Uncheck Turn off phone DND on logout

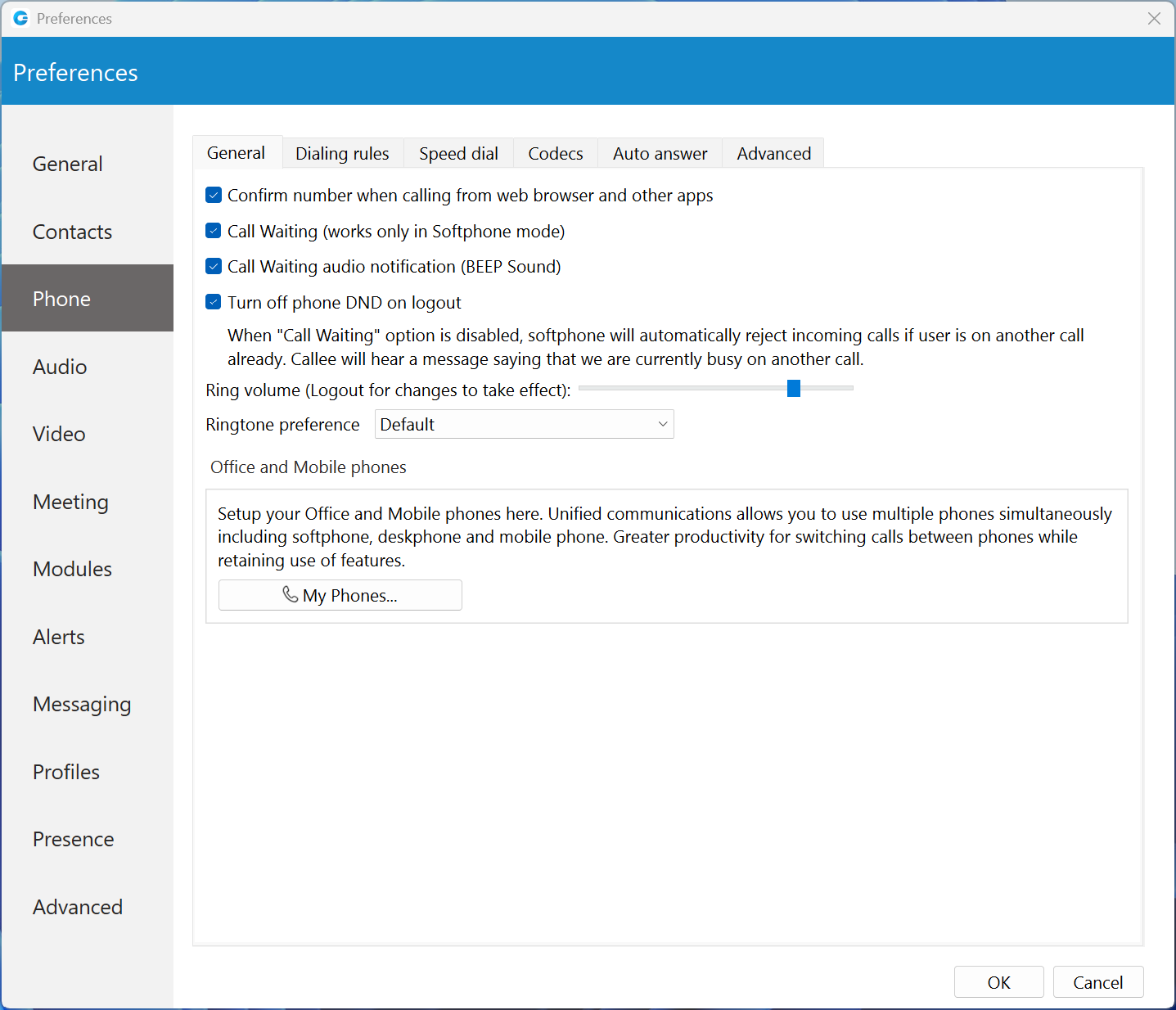pyautogui.click(x=213, y=301)
